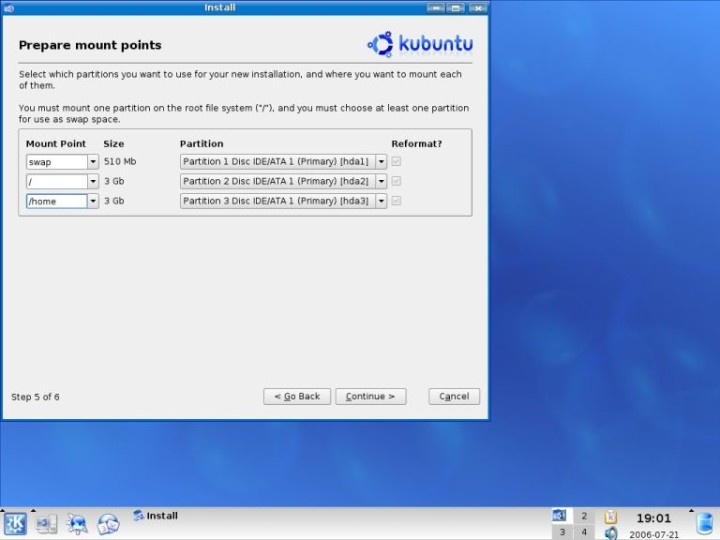The width and height of the screenshot is (720, 540).
Task: Click the Kubuntu logo in installer
Action: [420, 44]
